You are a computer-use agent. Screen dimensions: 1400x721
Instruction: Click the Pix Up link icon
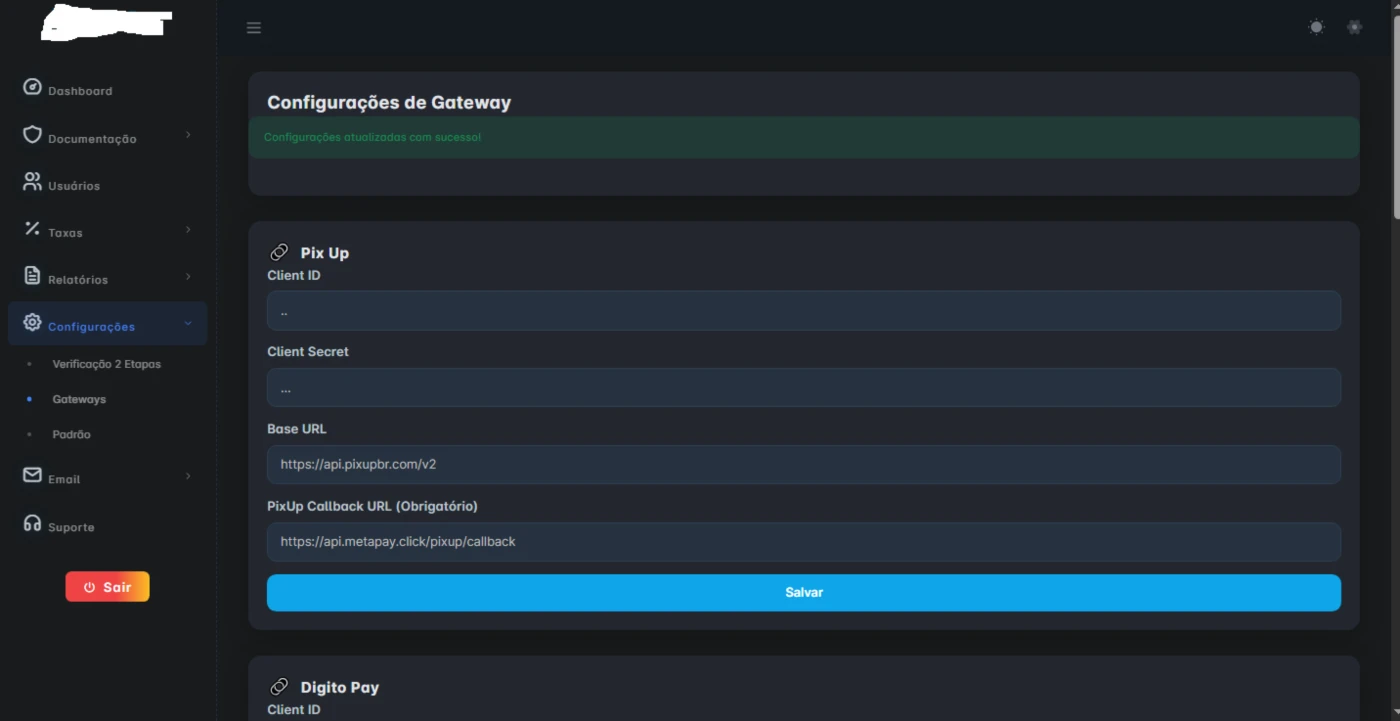click(x=279, y=253)
